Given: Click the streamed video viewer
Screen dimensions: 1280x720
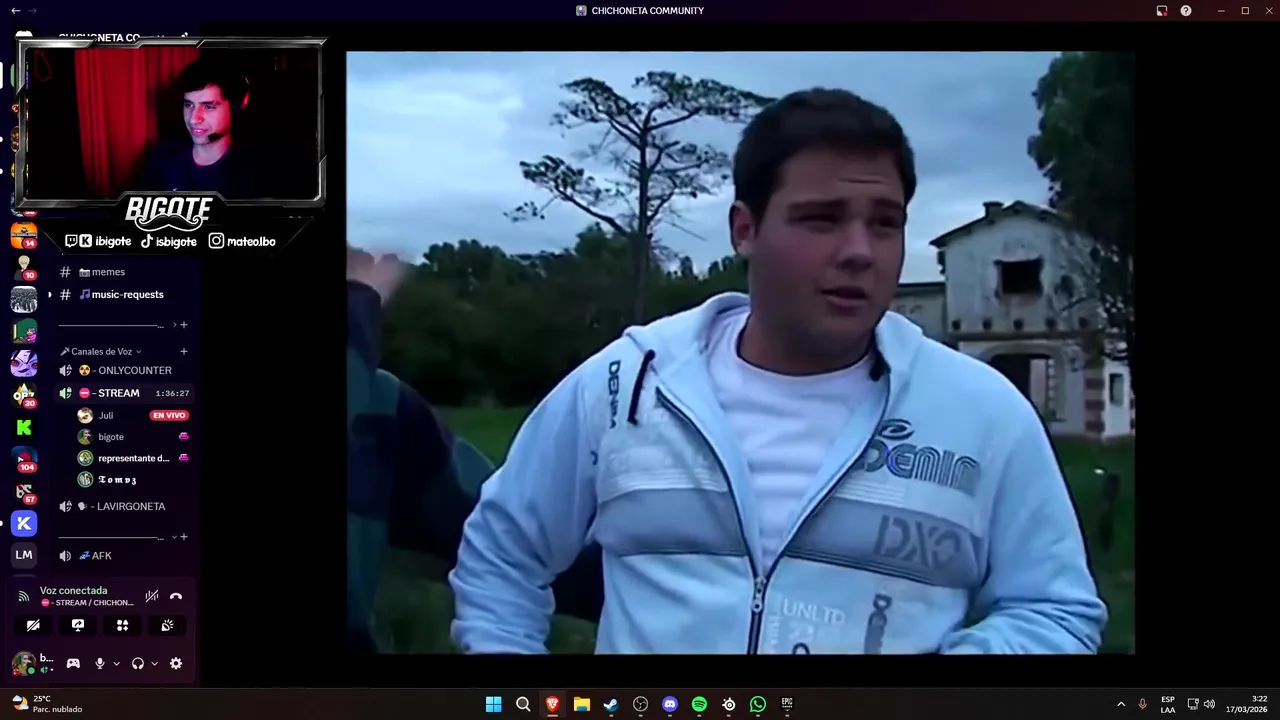Looking at the screenshot, I should pos(740,352).
